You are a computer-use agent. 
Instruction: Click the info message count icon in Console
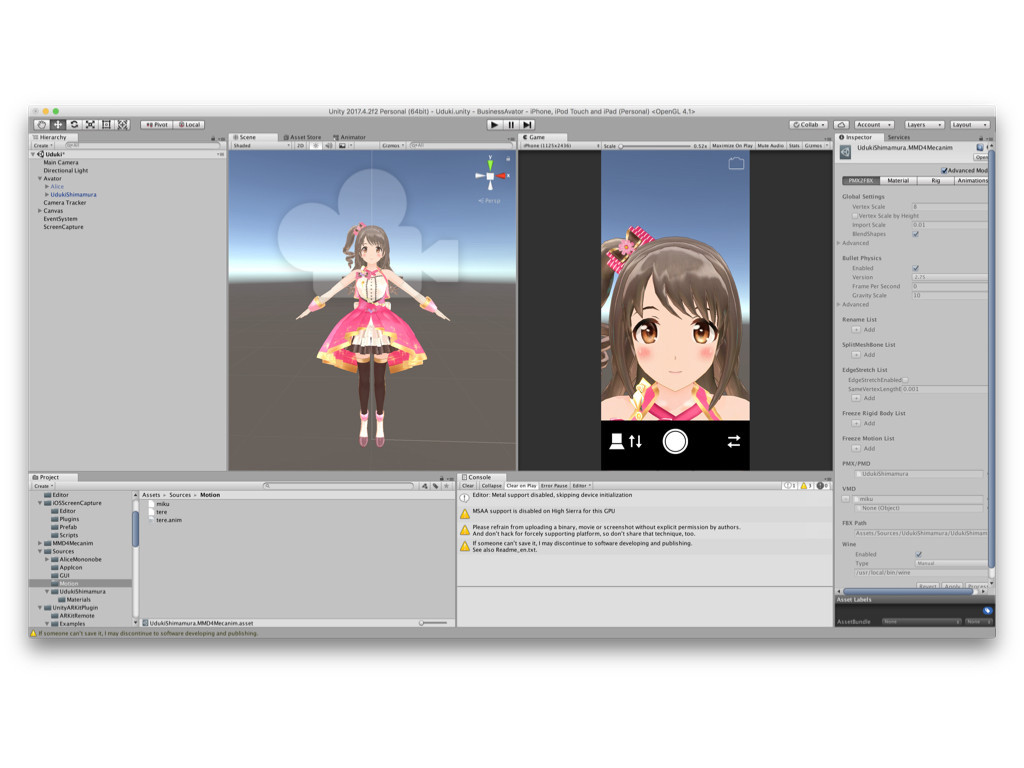[x=790, y=486]
